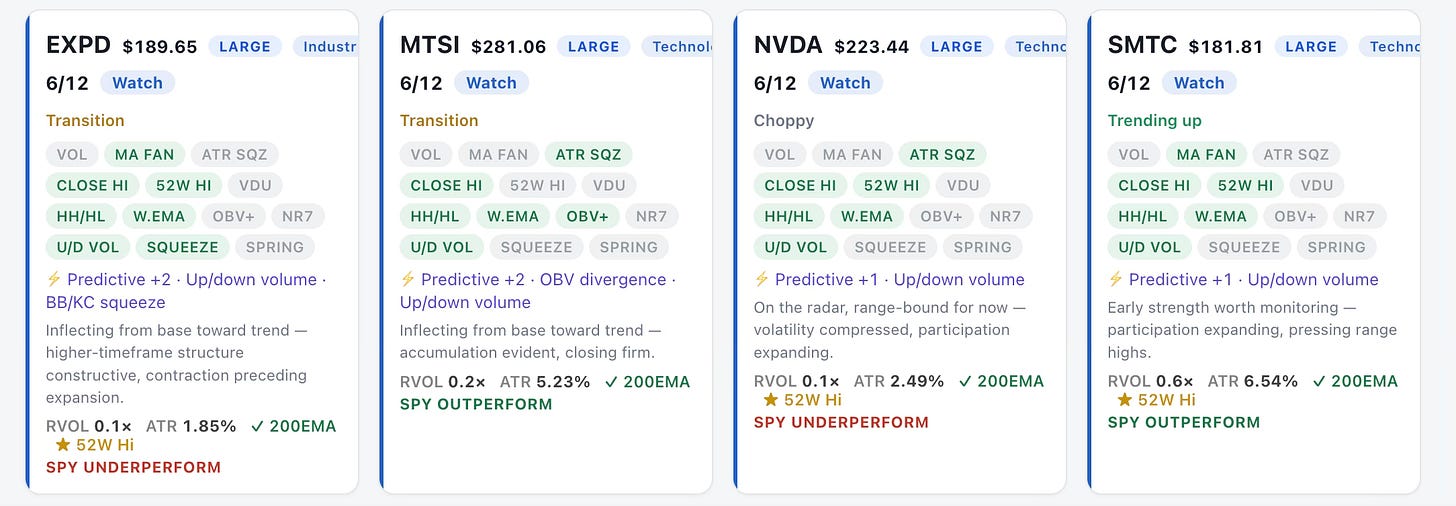Click the gold star 52W Hi icon on NVDA
This screenshot has width=1456, height=506.
coord(771,399)
